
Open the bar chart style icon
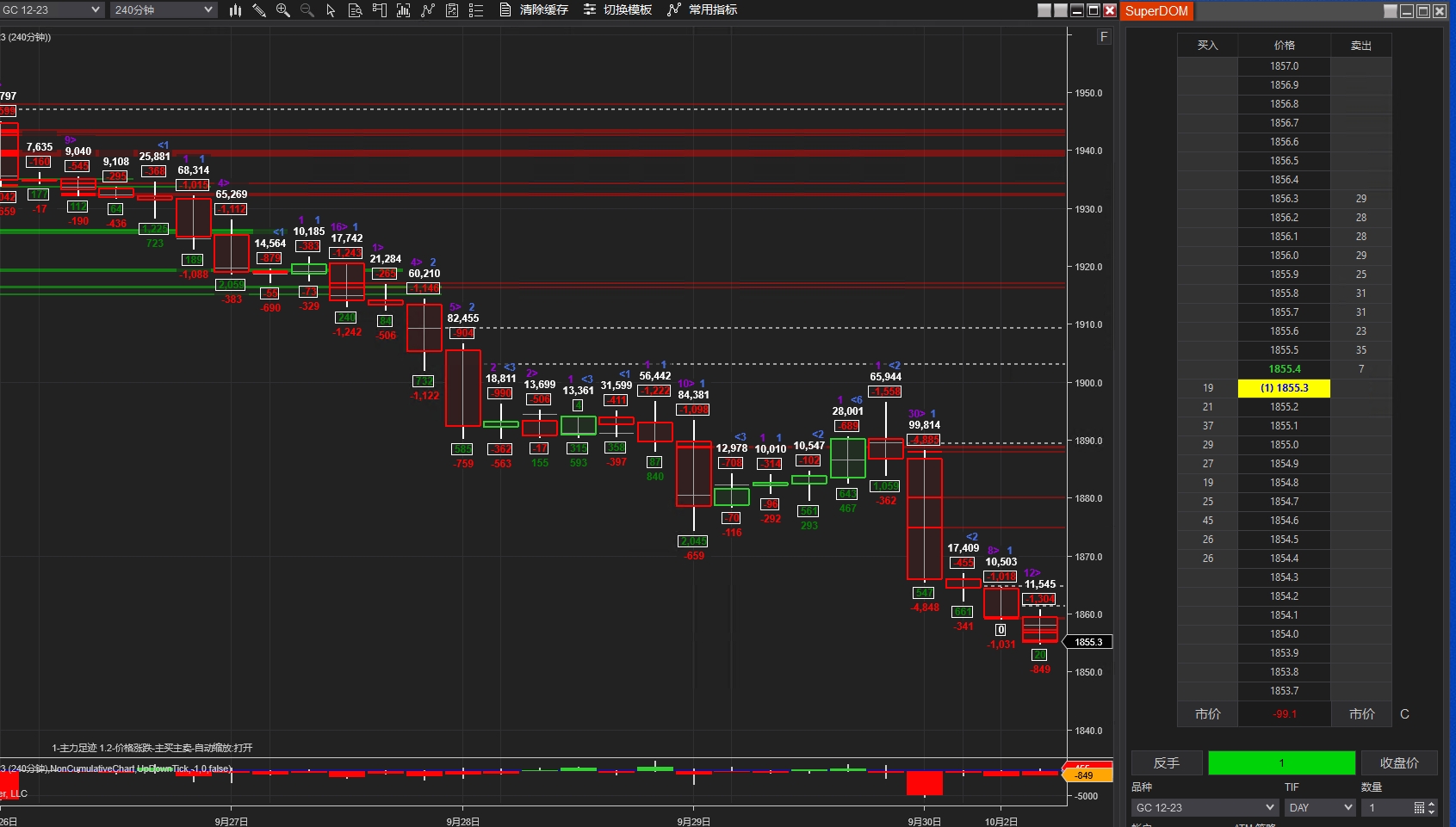pos(235,10)
